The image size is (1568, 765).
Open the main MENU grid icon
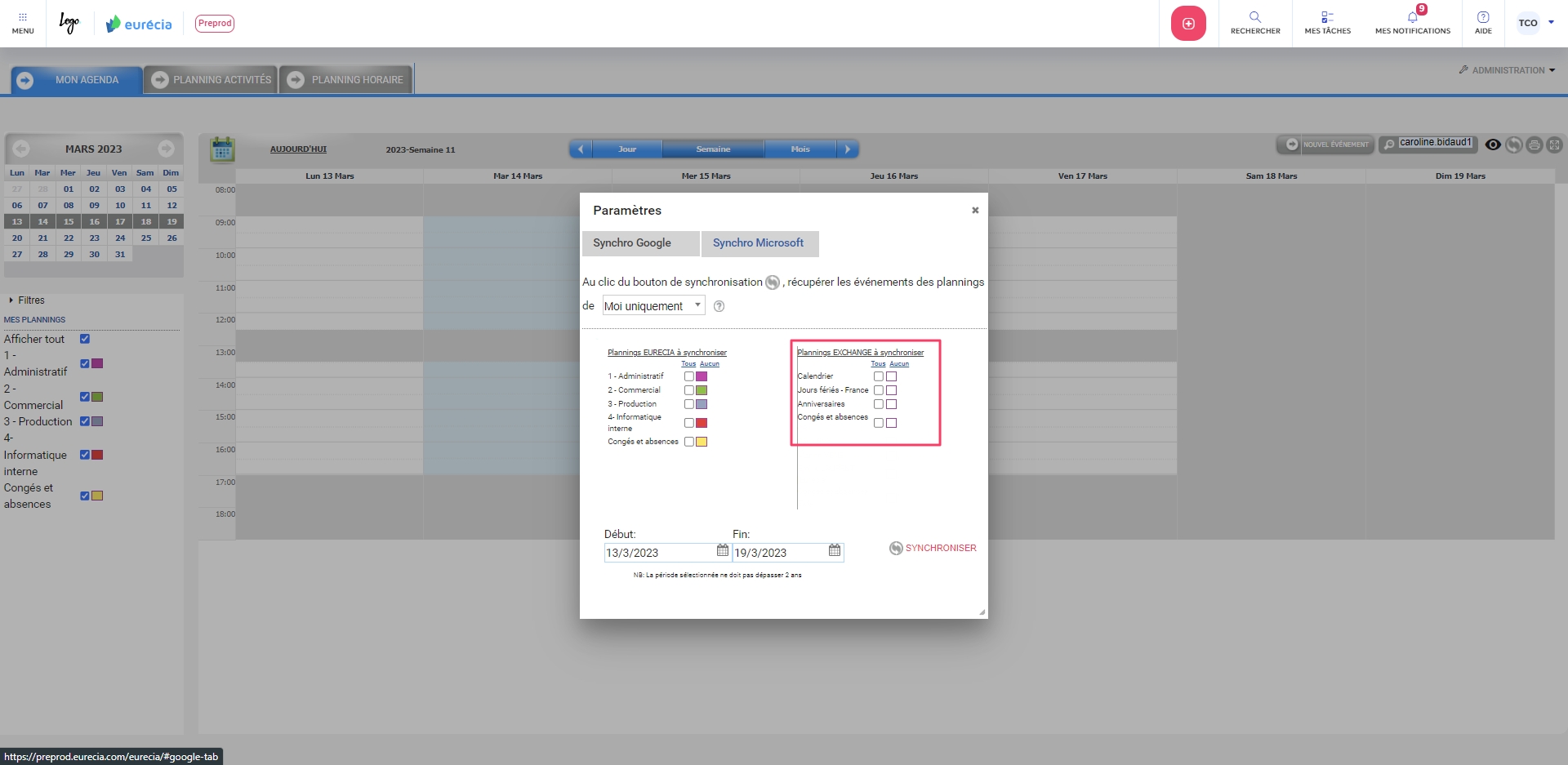click(x=23, y=23)
